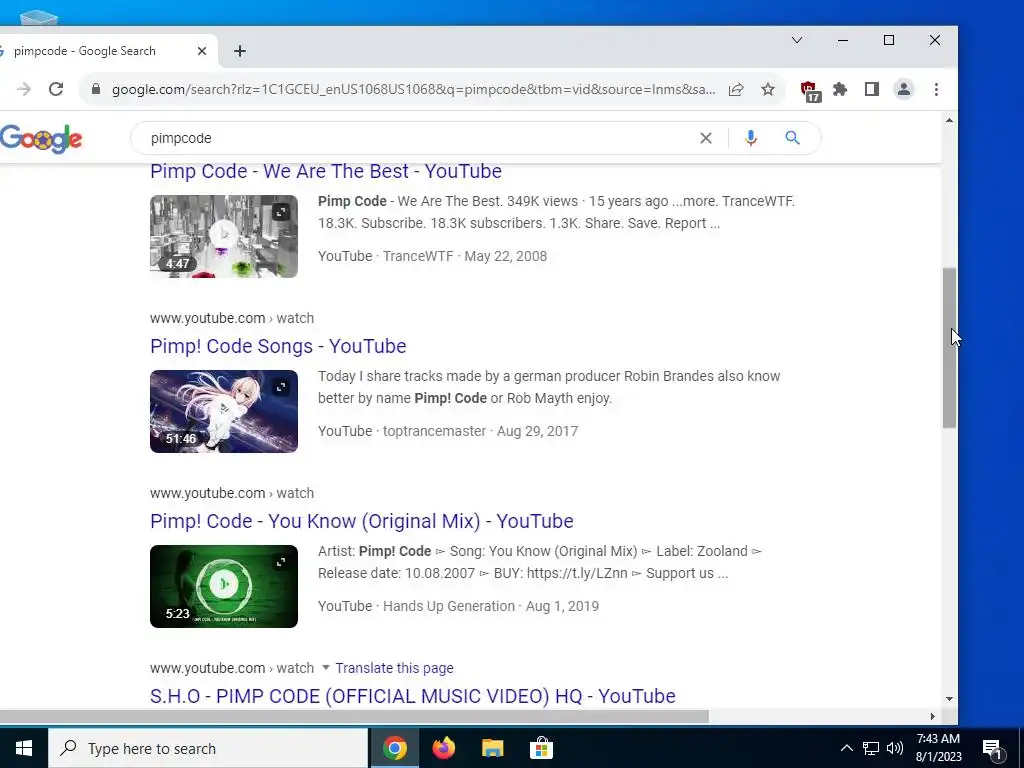The image size is (1024, 768).
Task: Open the tab search dropdown chevron
Action: coord(797,40)
